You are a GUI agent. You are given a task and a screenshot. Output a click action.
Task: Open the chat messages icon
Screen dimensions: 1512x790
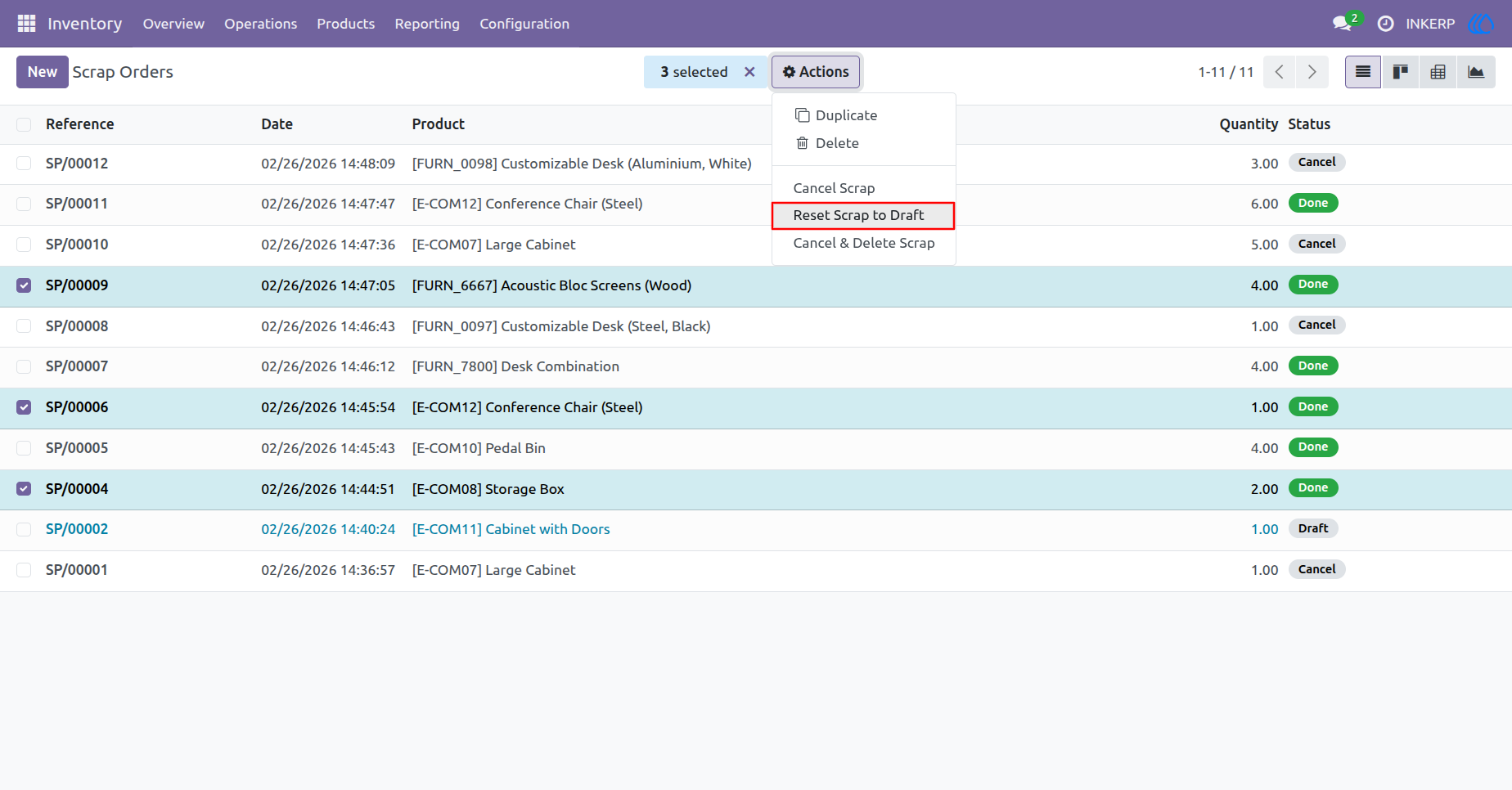point(1343,24)
